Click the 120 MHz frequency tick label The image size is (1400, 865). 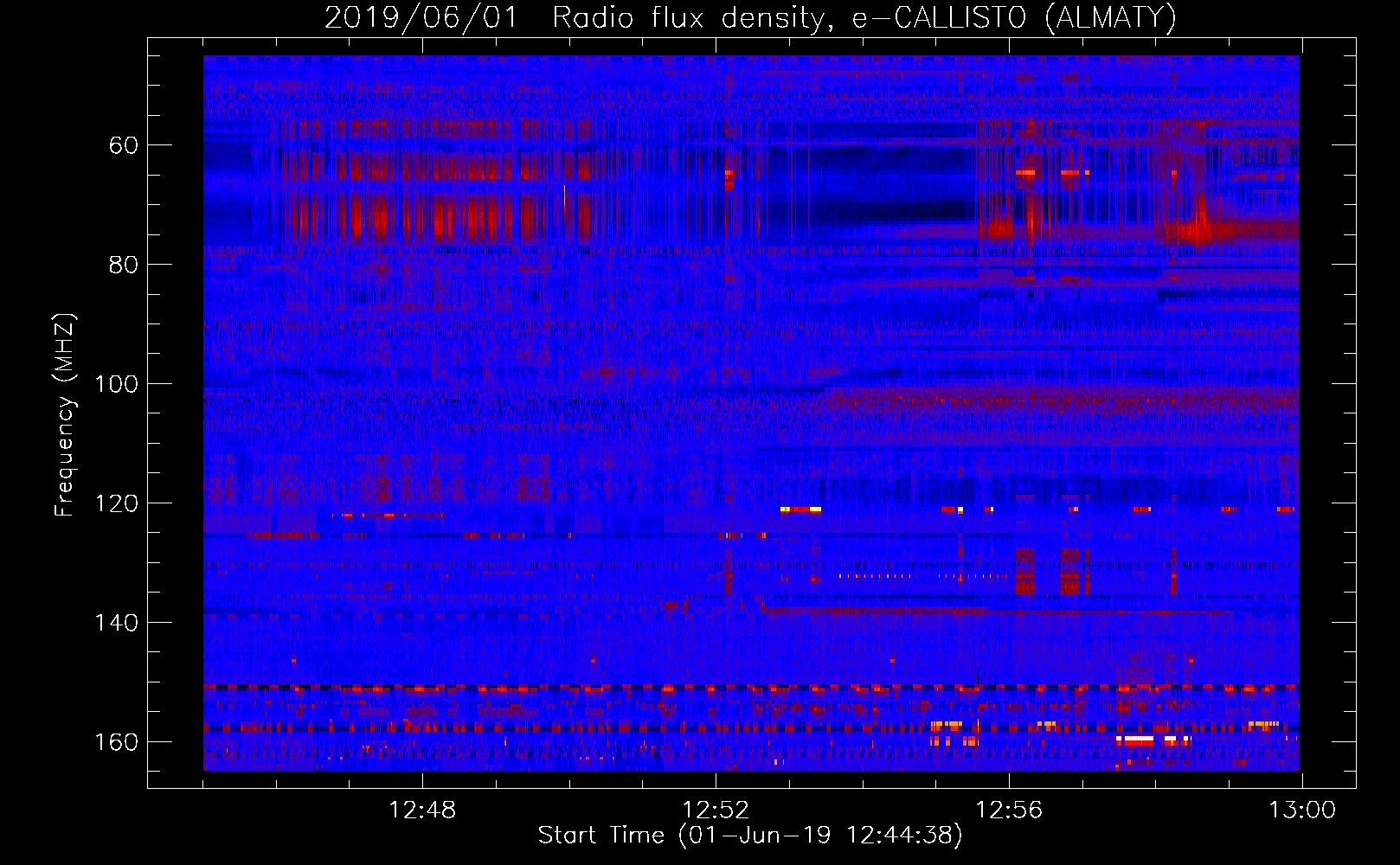tap(115, 503)
